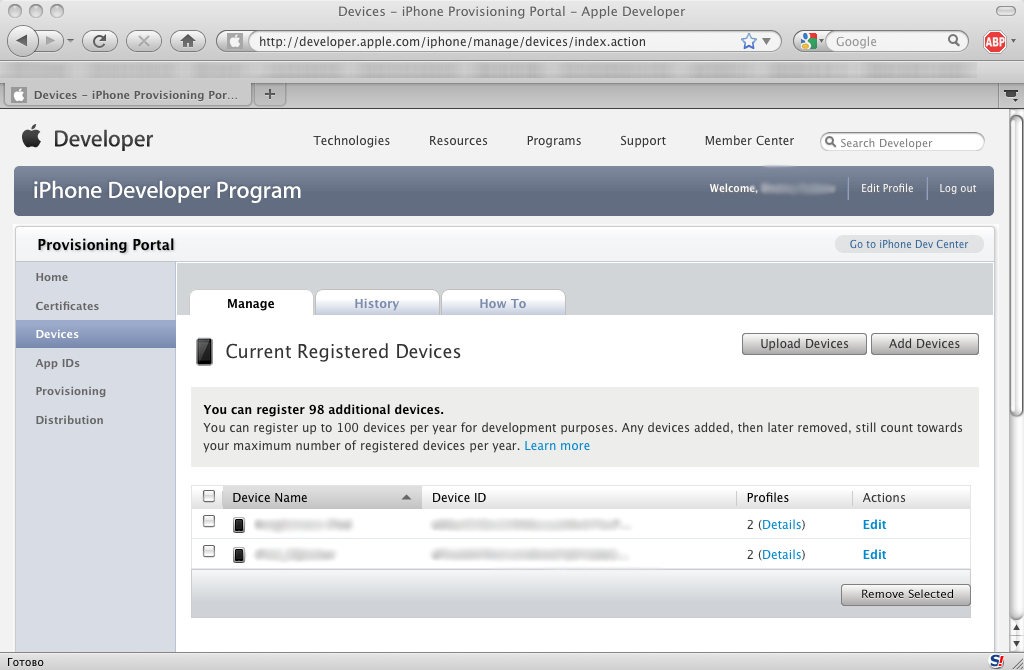Edit the second registered device
Screen dimensions: 1024x670
874,554
